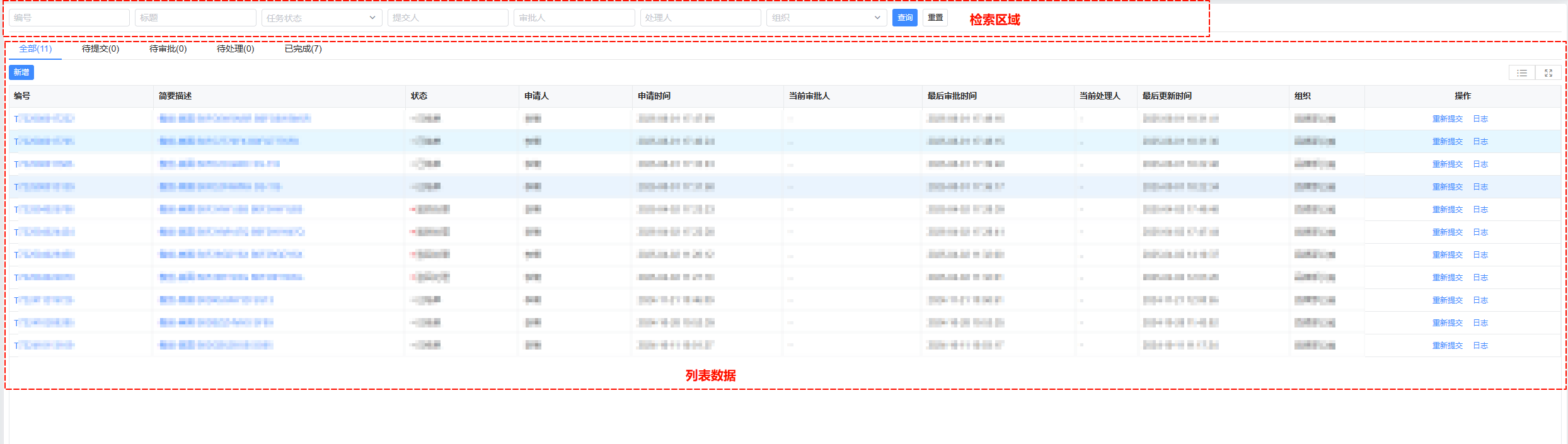Click 重新提交 in the first row

click(x=1447, y=119)
